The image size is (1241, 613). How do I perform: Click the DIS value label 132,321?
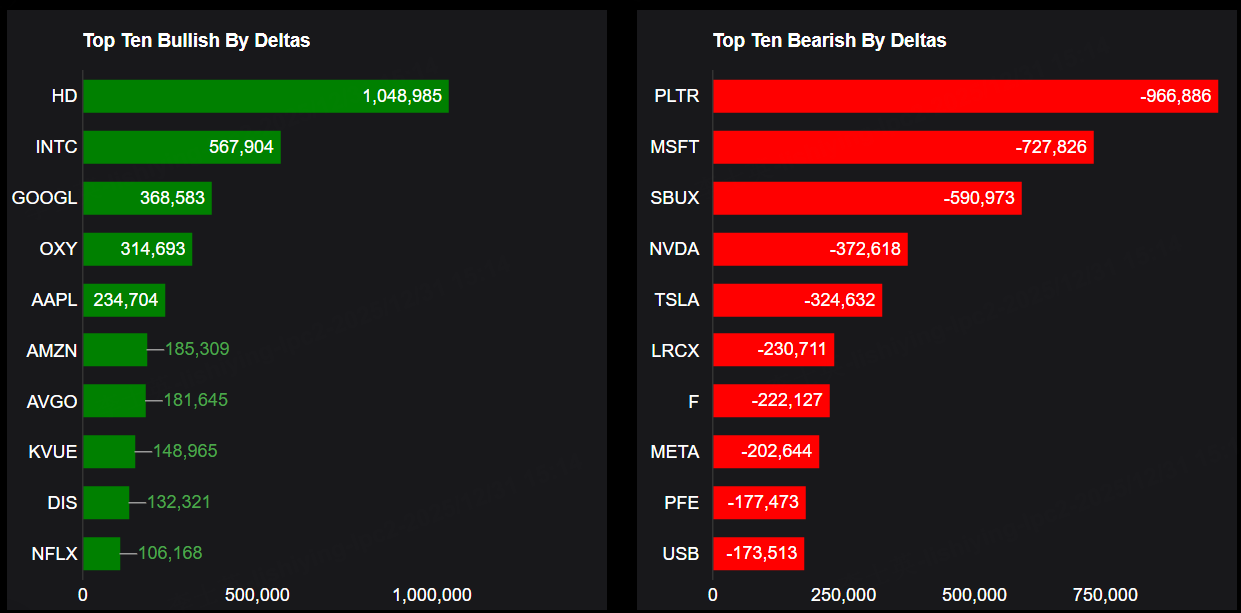pyautogui.click(x=179, y=502)
